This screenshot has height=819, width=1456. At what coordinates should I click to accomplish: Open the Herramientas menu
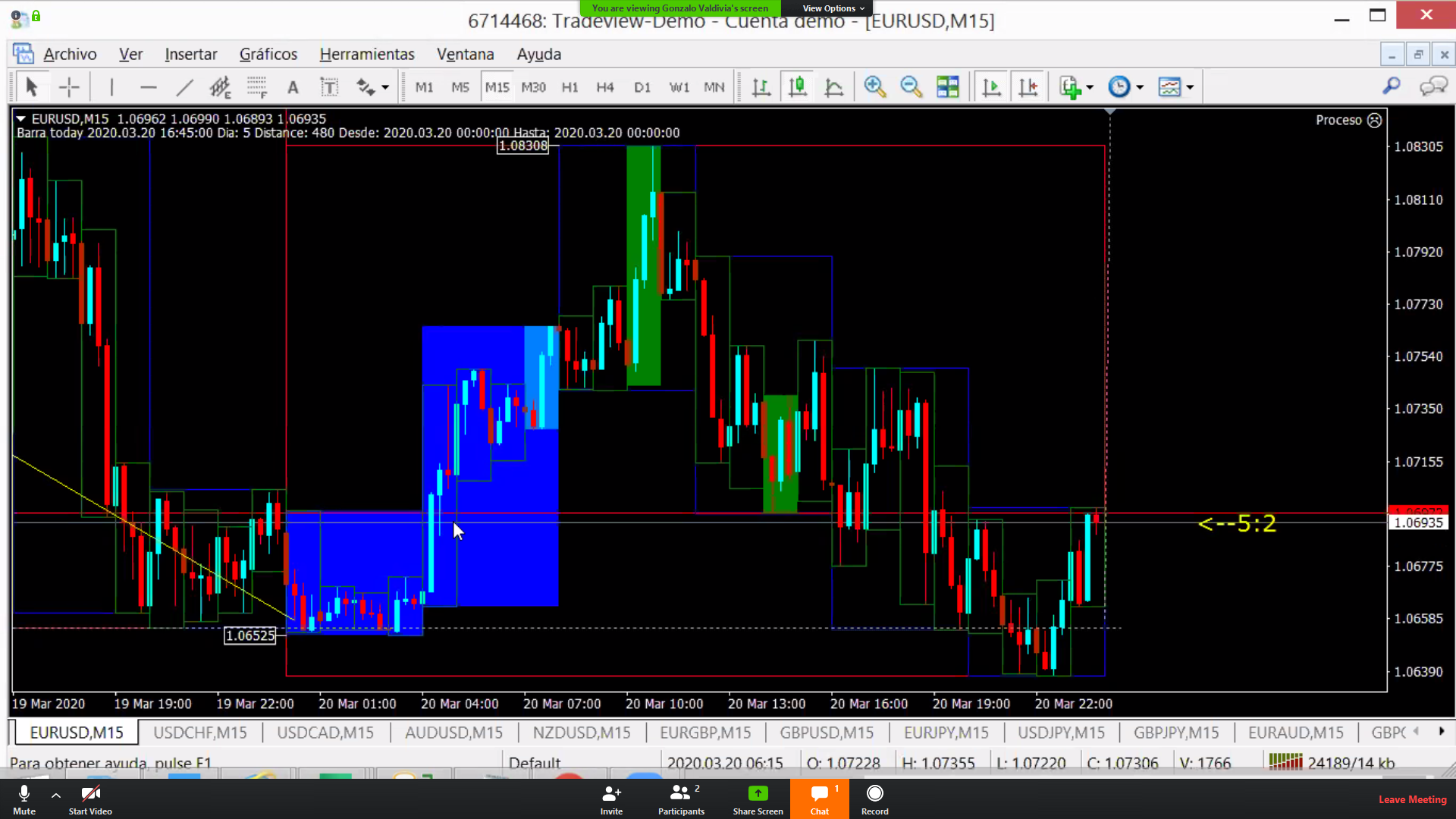tap(366, 54)
